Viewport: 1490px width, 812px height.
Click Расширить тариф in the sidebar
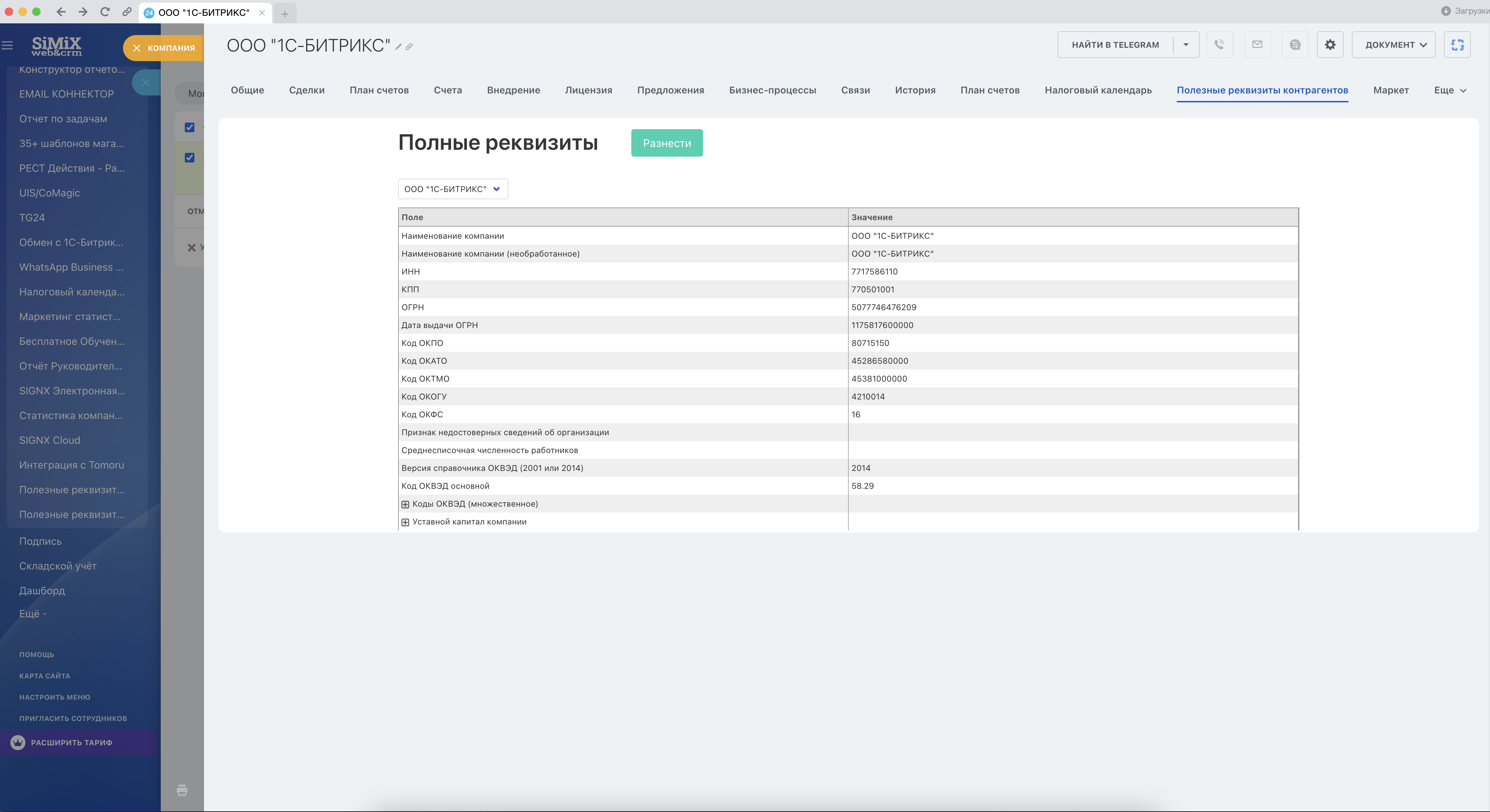pyautogui.click(x=72, y=743)
